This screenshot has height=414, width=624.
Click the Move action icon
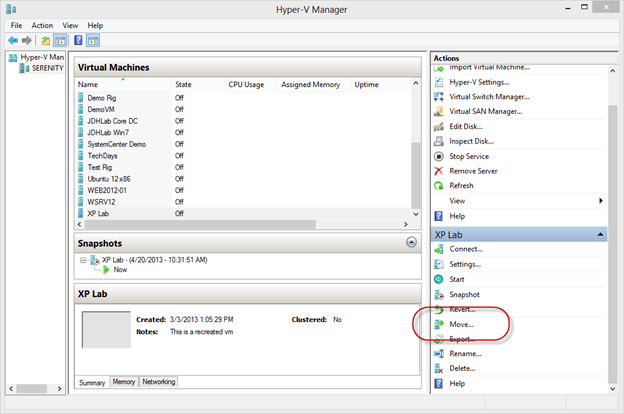(x=439, y=324)
